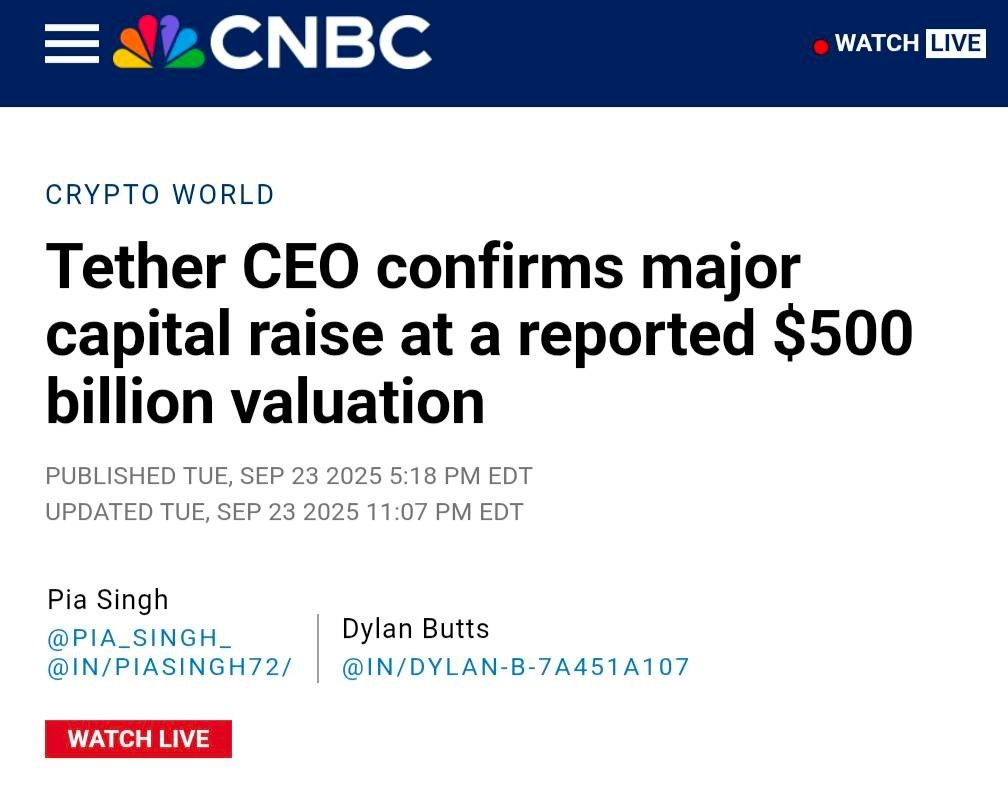This screenshot has width=1008, height=788.
Task: Click the NBC peacock logo
Action: 159,42
